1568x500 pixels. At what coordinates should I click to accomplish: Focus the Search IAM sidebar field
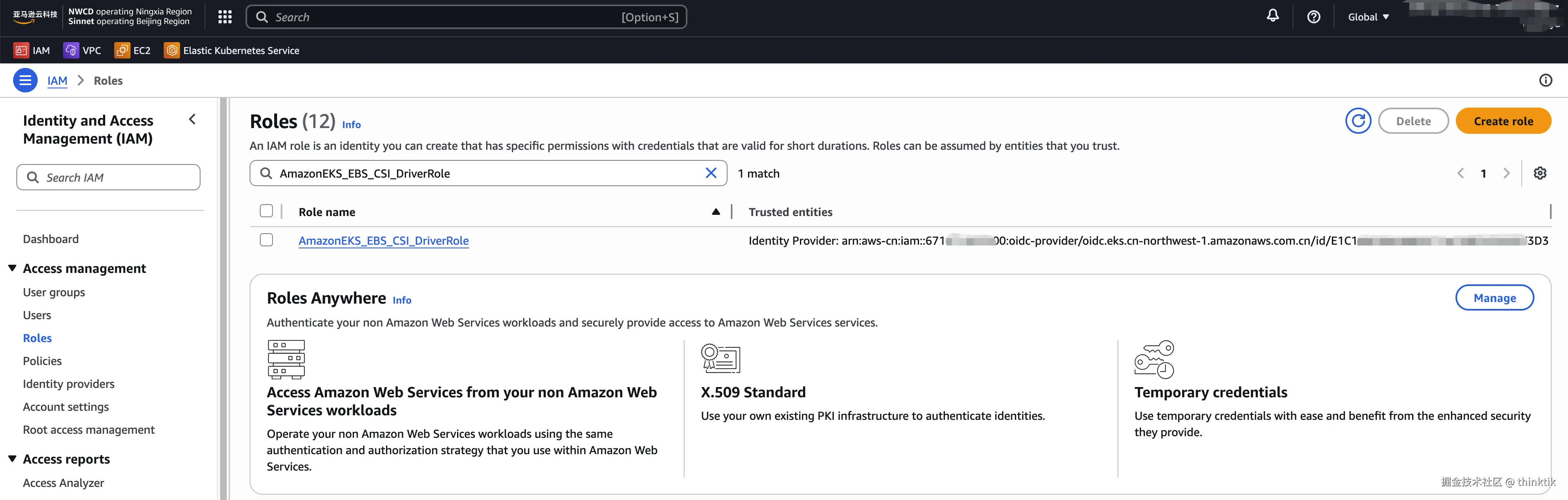coord(108,177)
